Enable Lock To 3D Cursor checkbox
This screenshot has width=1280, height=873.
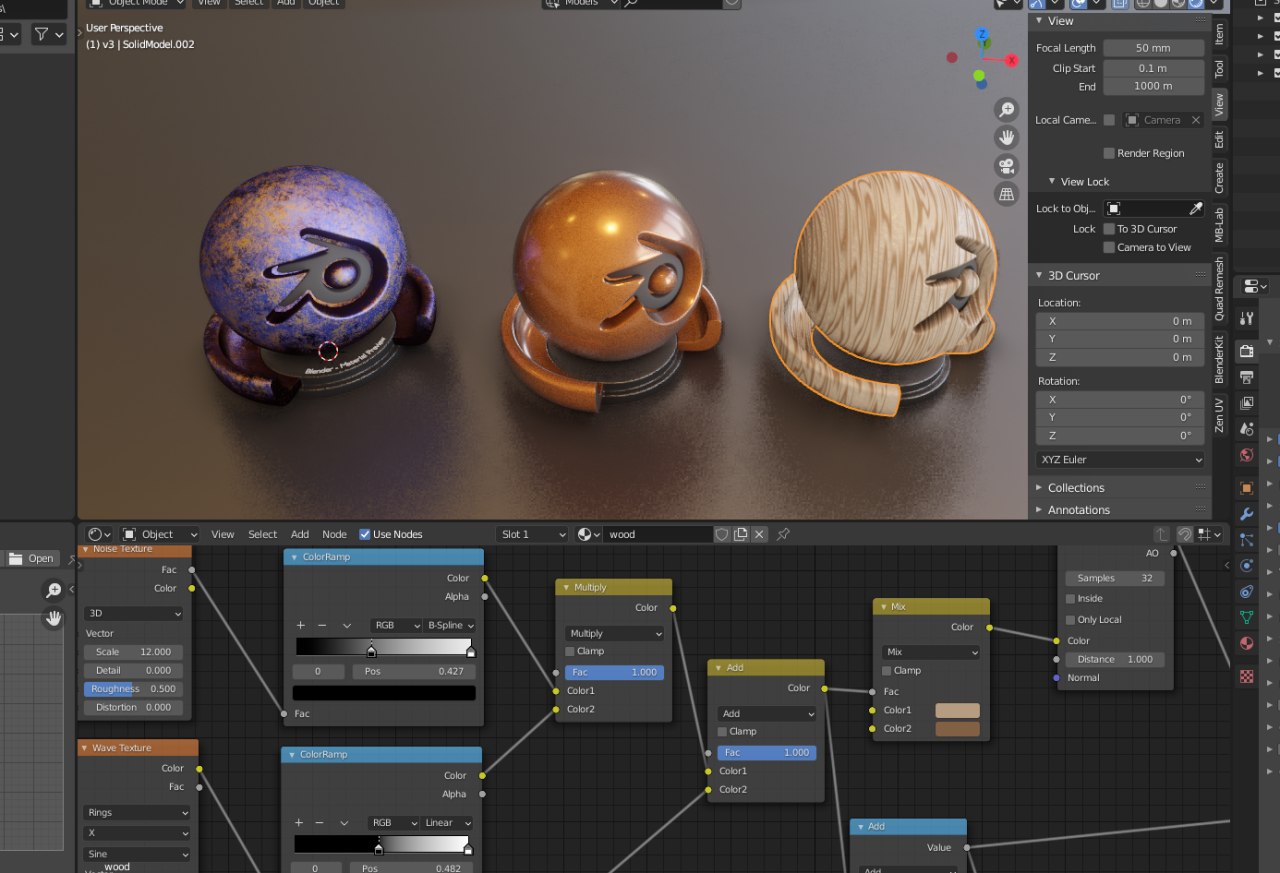click(1109, 229)
